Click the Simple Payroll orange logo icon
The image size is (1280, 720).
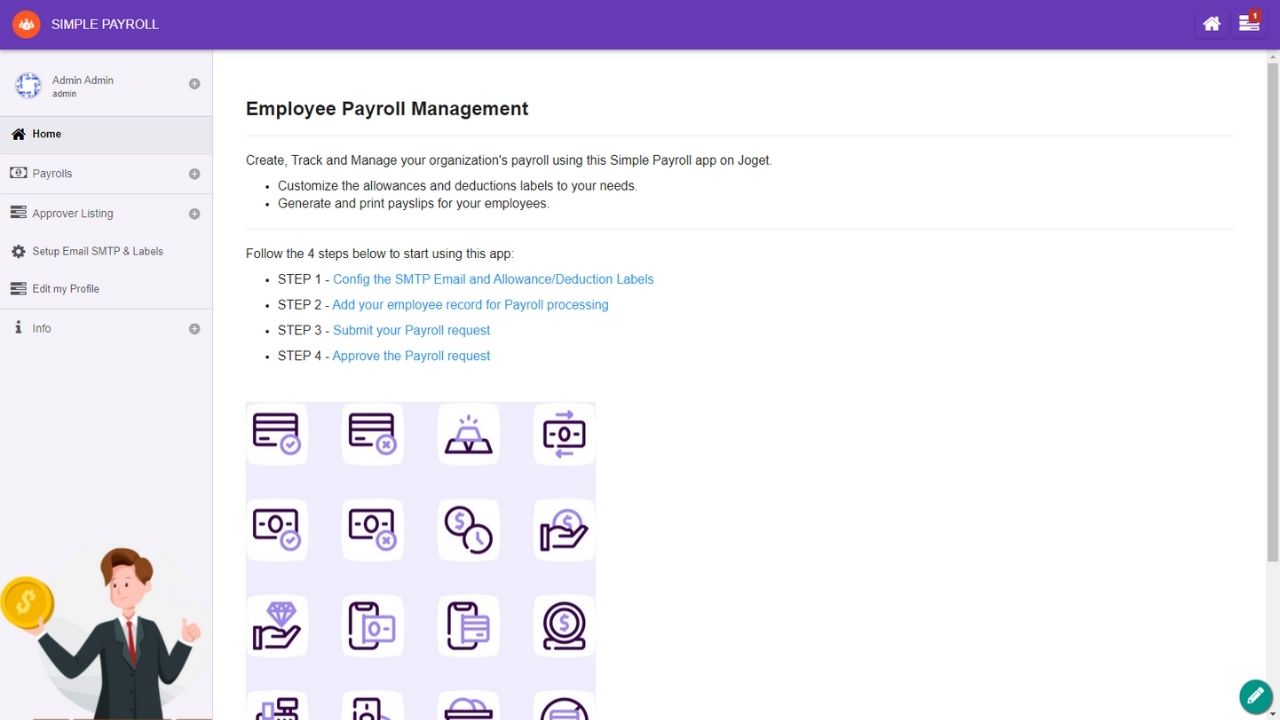point(26,24)
